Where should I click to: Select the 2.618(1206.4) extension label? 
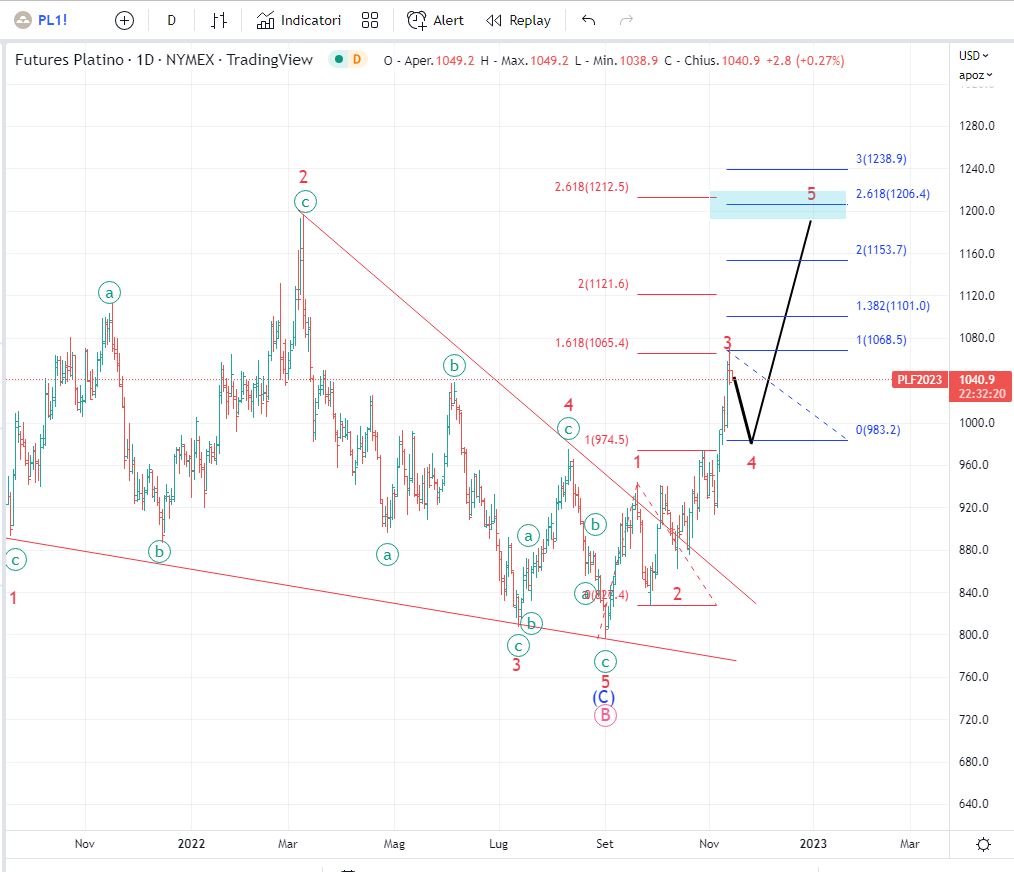tap(892, 194)
